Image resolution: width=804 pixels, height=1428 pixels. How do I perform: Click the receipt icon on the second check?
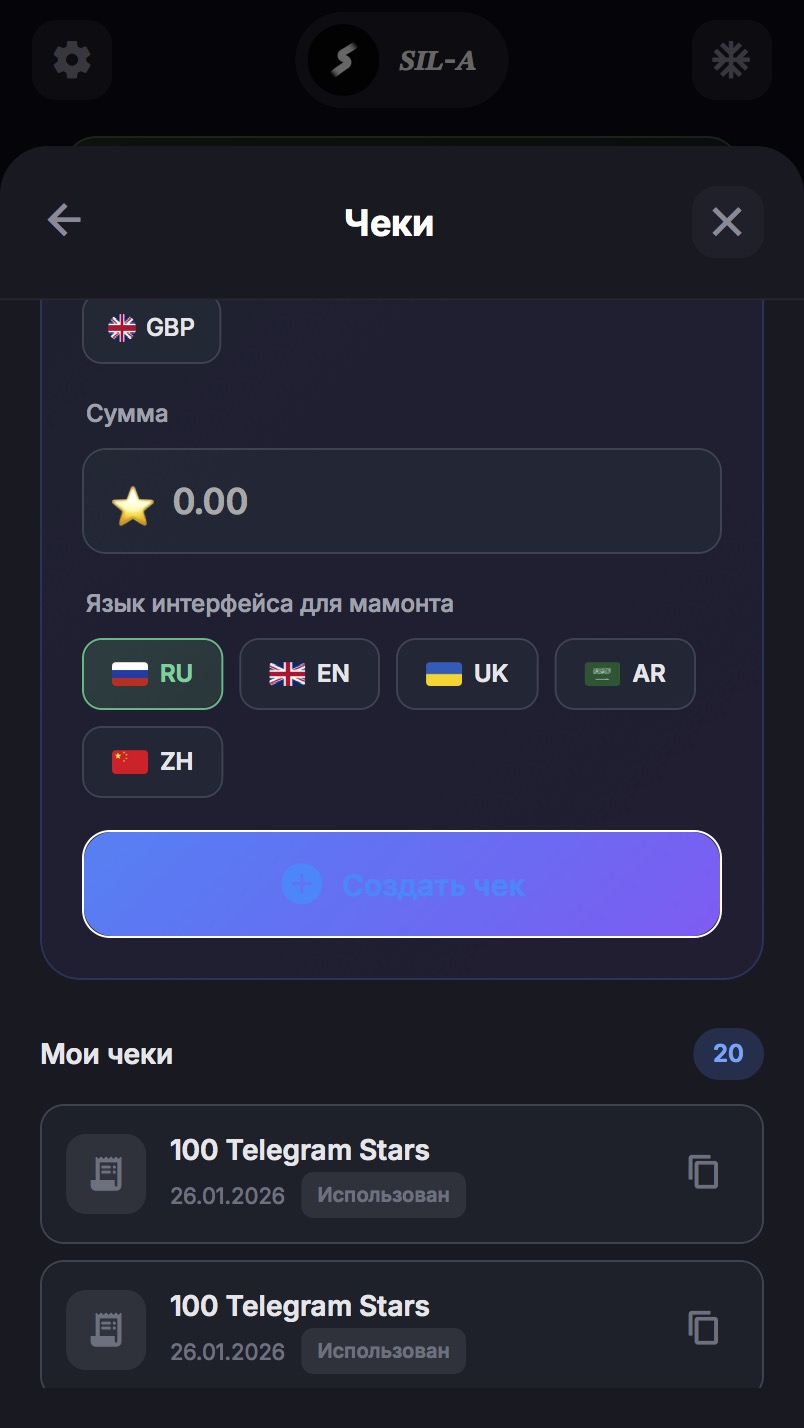point(105,1330)
